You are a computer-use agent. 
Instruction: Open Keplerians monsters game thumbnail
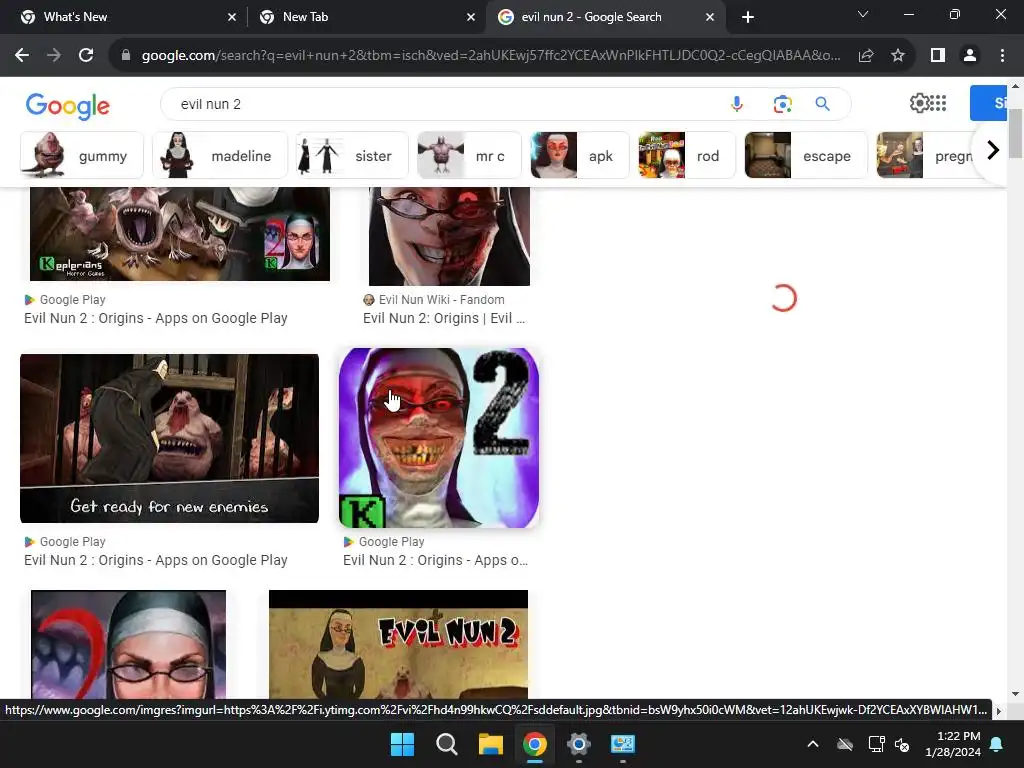[180, 234]
